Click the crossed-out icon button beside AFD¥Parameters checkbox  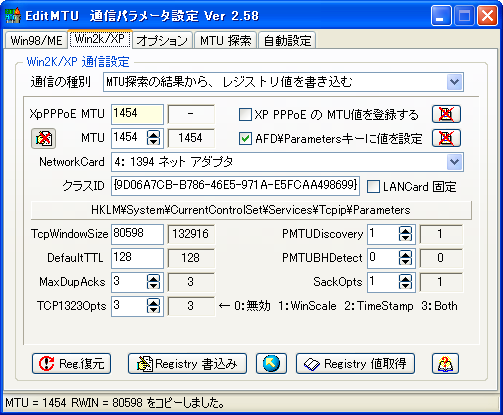click(x=446, y=138)
